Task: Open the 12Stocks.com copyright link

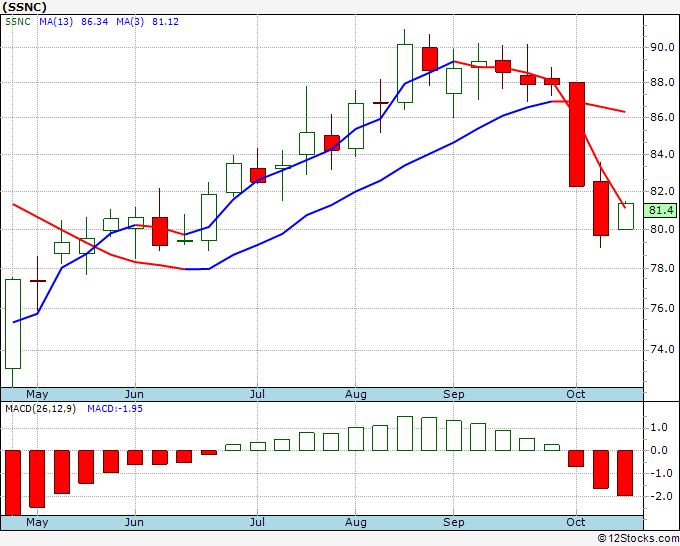Action: (x=638, y=538)
